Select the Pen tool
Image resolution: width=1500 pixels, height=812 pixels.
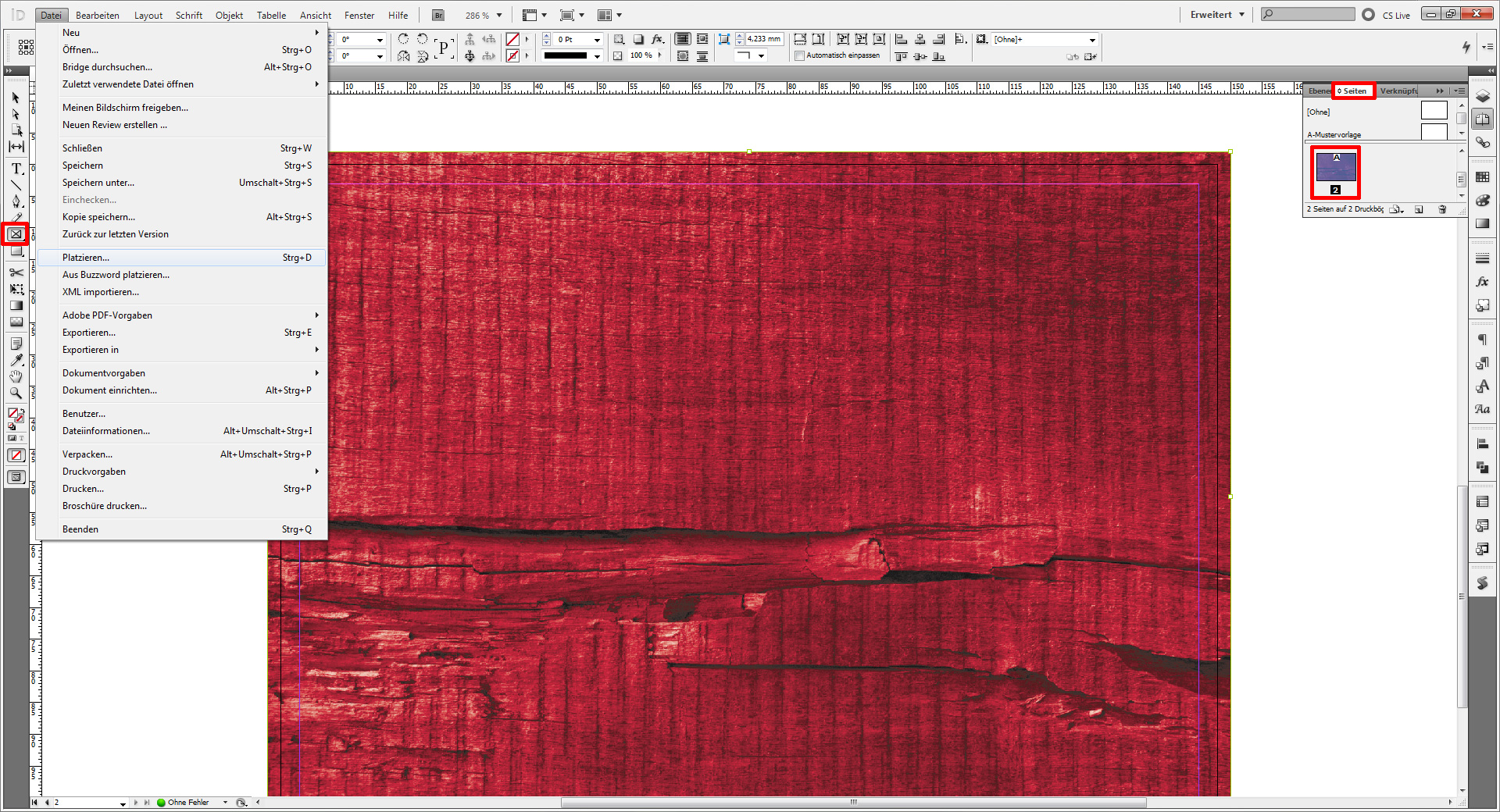16,201
